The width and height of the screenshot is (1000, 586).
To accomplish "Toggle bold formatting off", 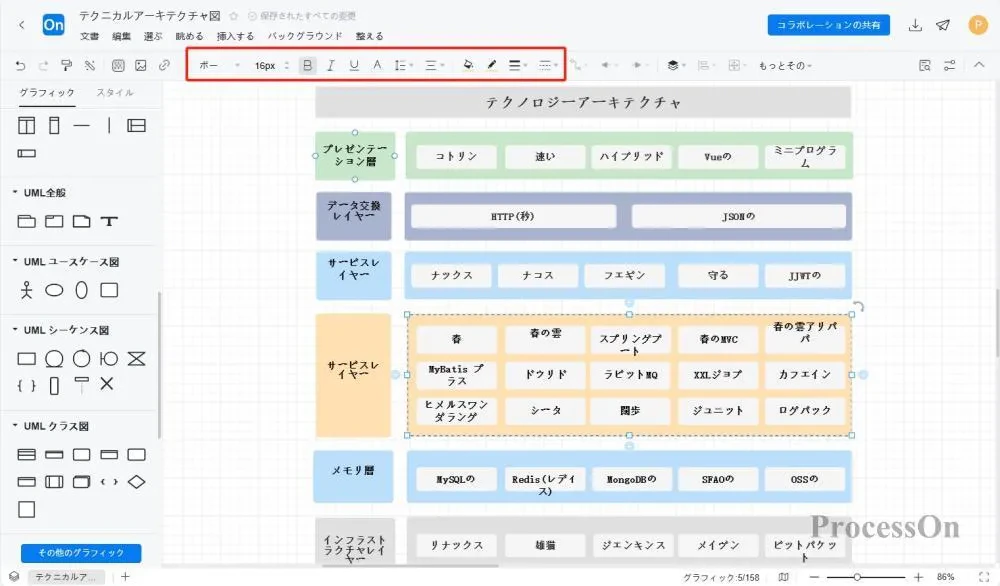I will (x=307, y=64).
